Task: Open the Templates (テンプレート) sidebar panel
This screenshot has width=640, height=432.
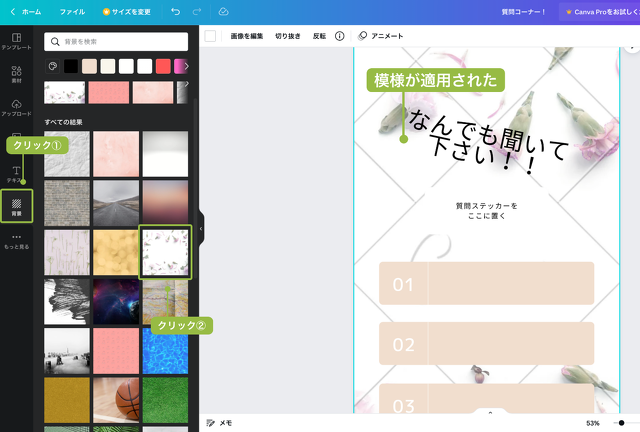Action: [x=16, y=41]
